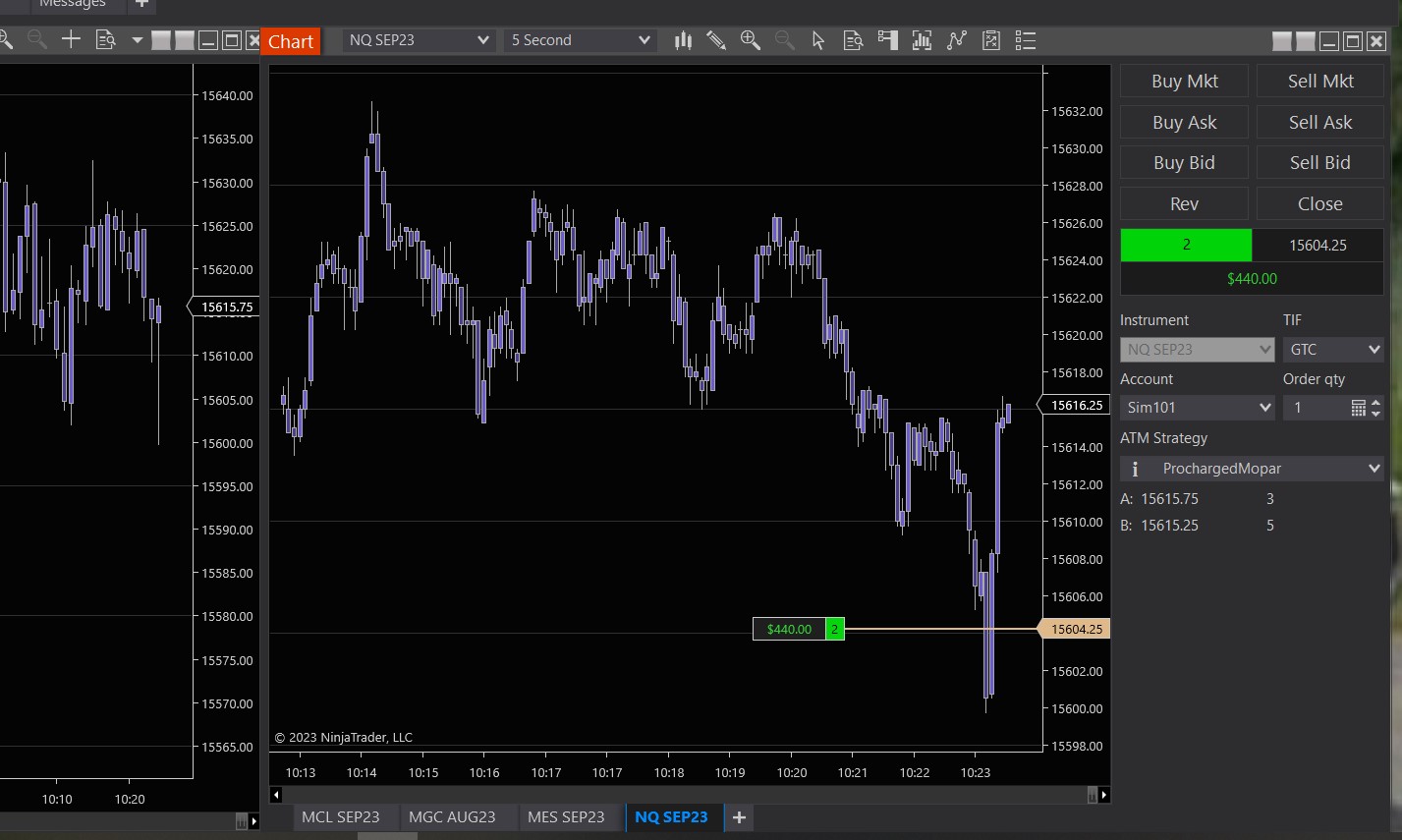Increase order quantity with up arrow

click(1375, 402)
